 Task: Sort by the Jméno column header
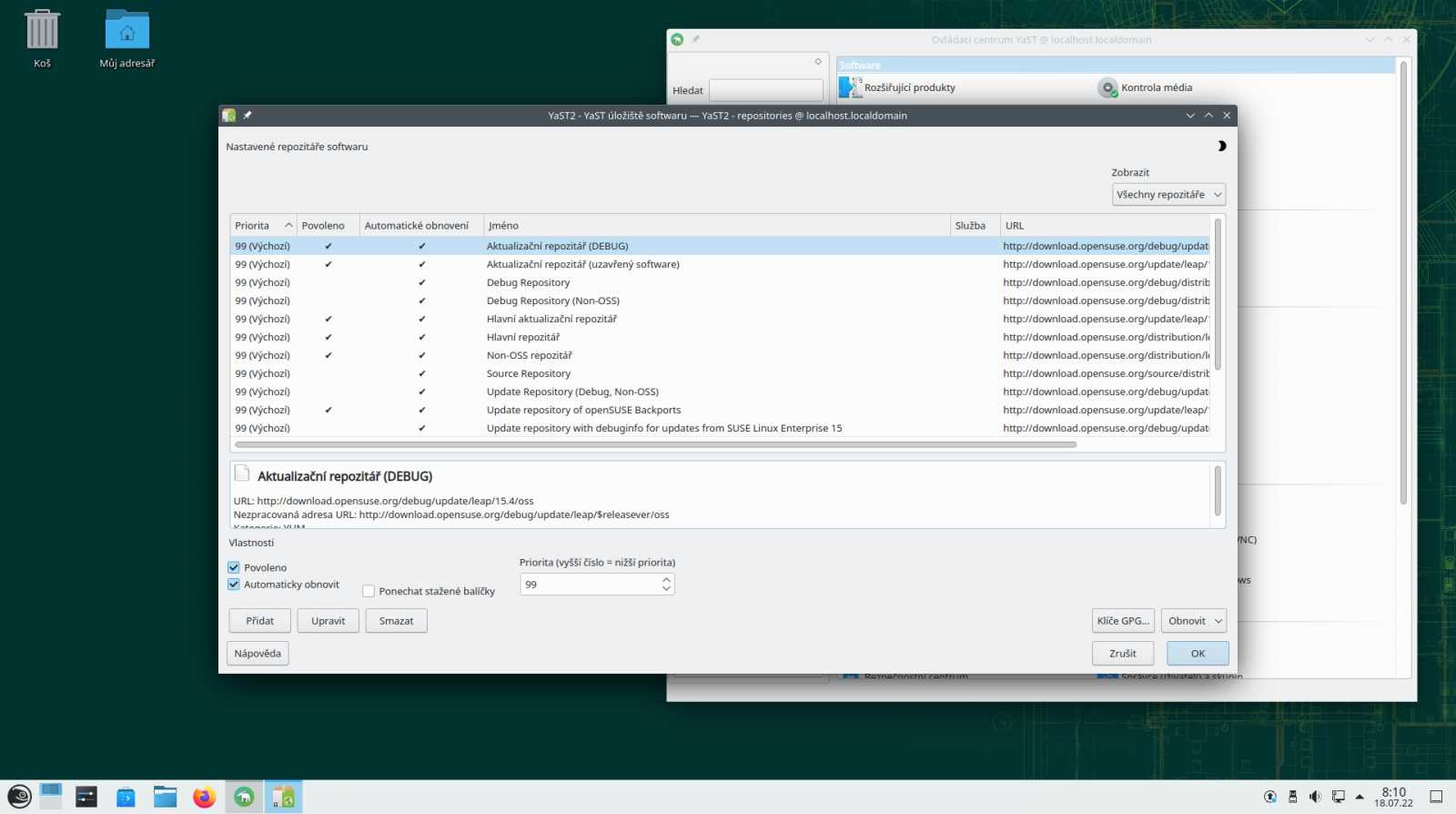(x=716, y=226)
